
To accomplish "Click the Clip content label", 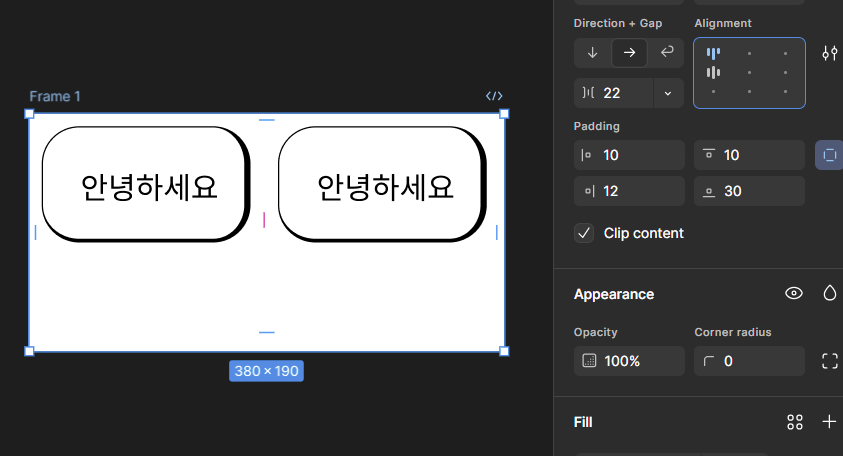I will (x=644, y=233).
